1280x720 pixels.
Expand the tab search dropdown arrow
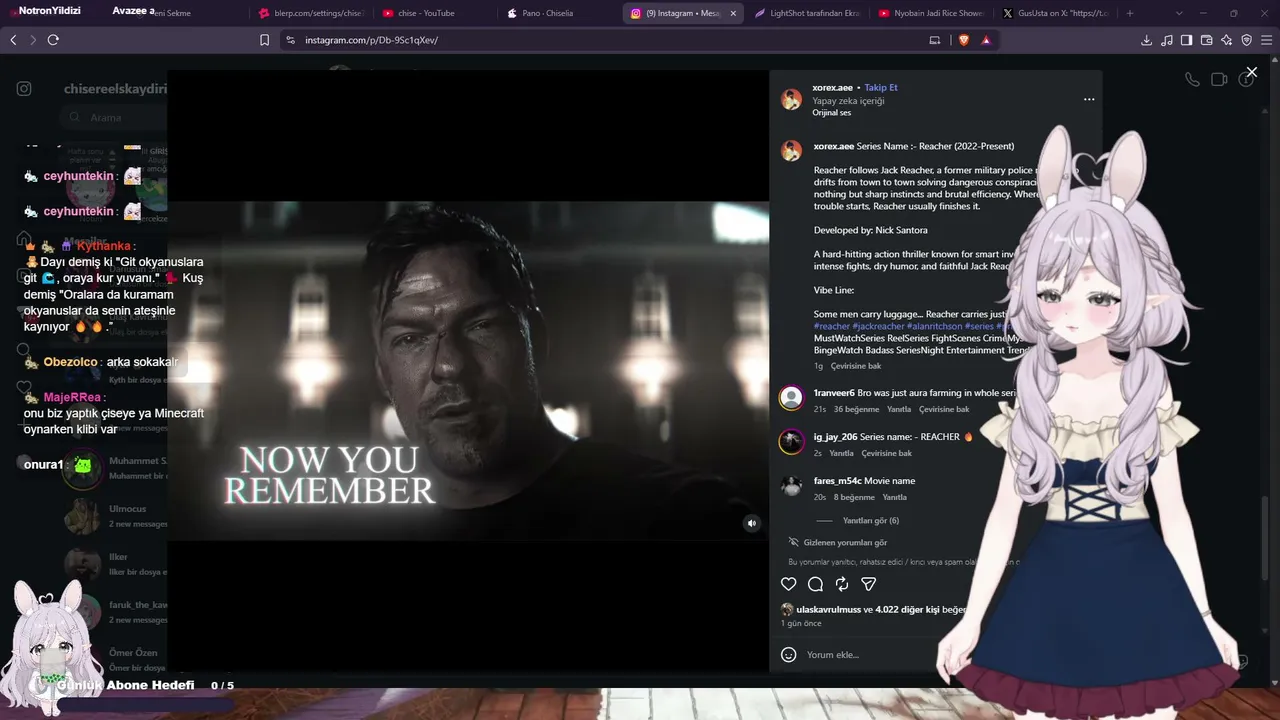tap(1180, 13)
